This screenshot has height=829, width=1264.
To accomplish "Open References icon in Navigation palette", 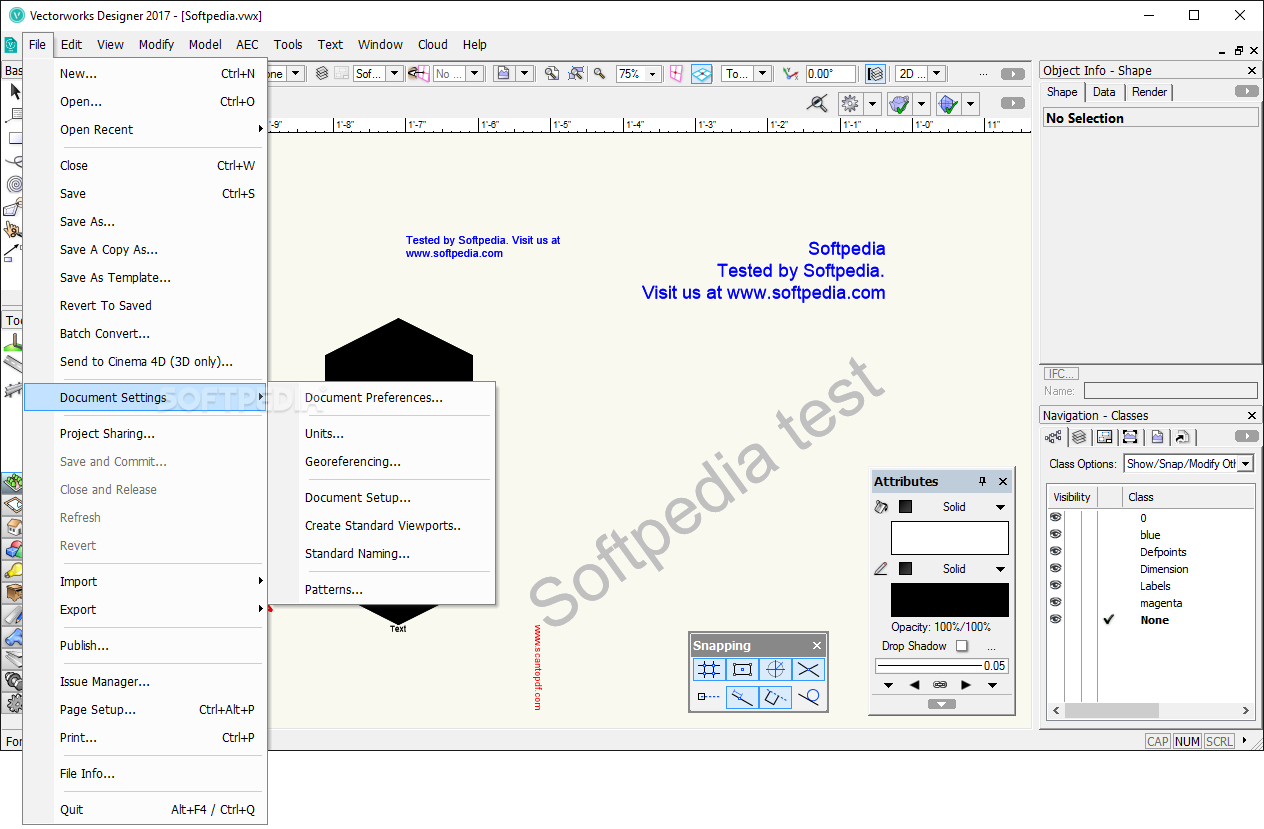I will pos(1182,437).
